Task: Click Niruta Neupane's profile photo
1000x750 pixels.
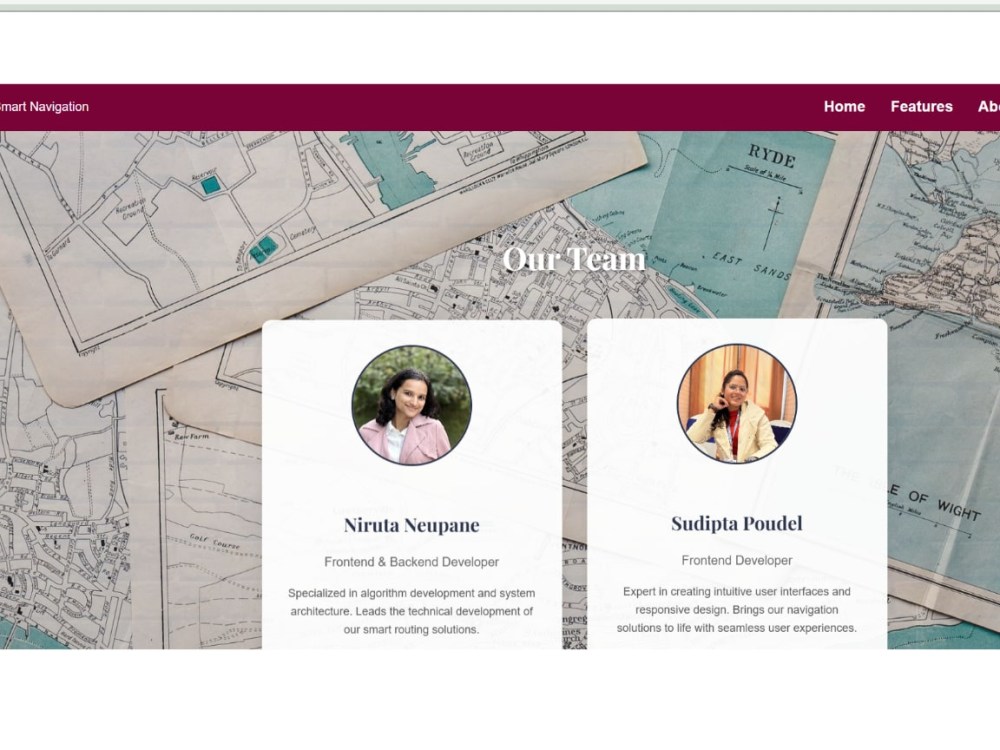Action: pos(411,405)
